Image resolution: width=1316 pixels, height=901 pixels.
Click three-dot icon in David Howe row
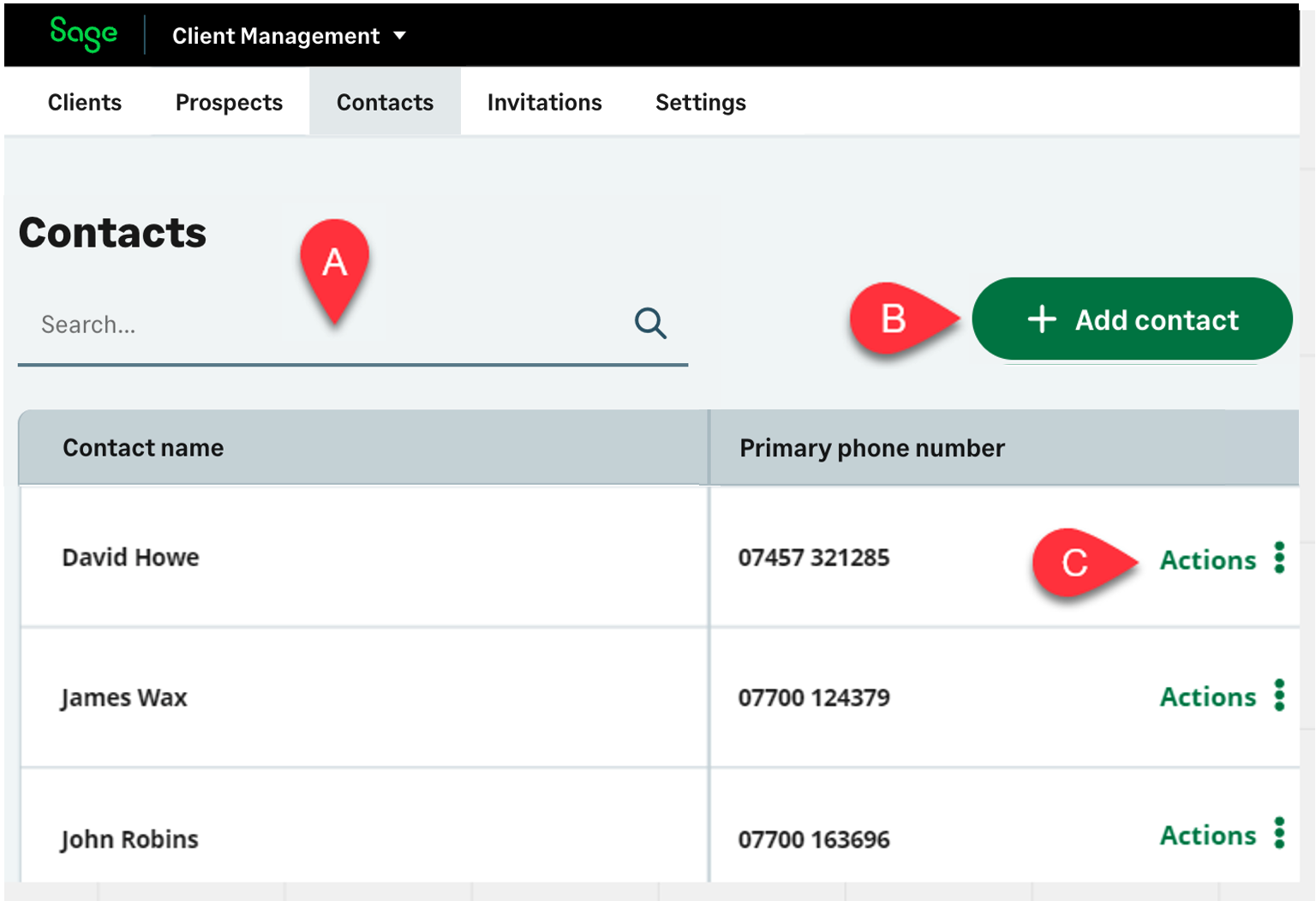pyautogui.click(x=1279, y=558)
